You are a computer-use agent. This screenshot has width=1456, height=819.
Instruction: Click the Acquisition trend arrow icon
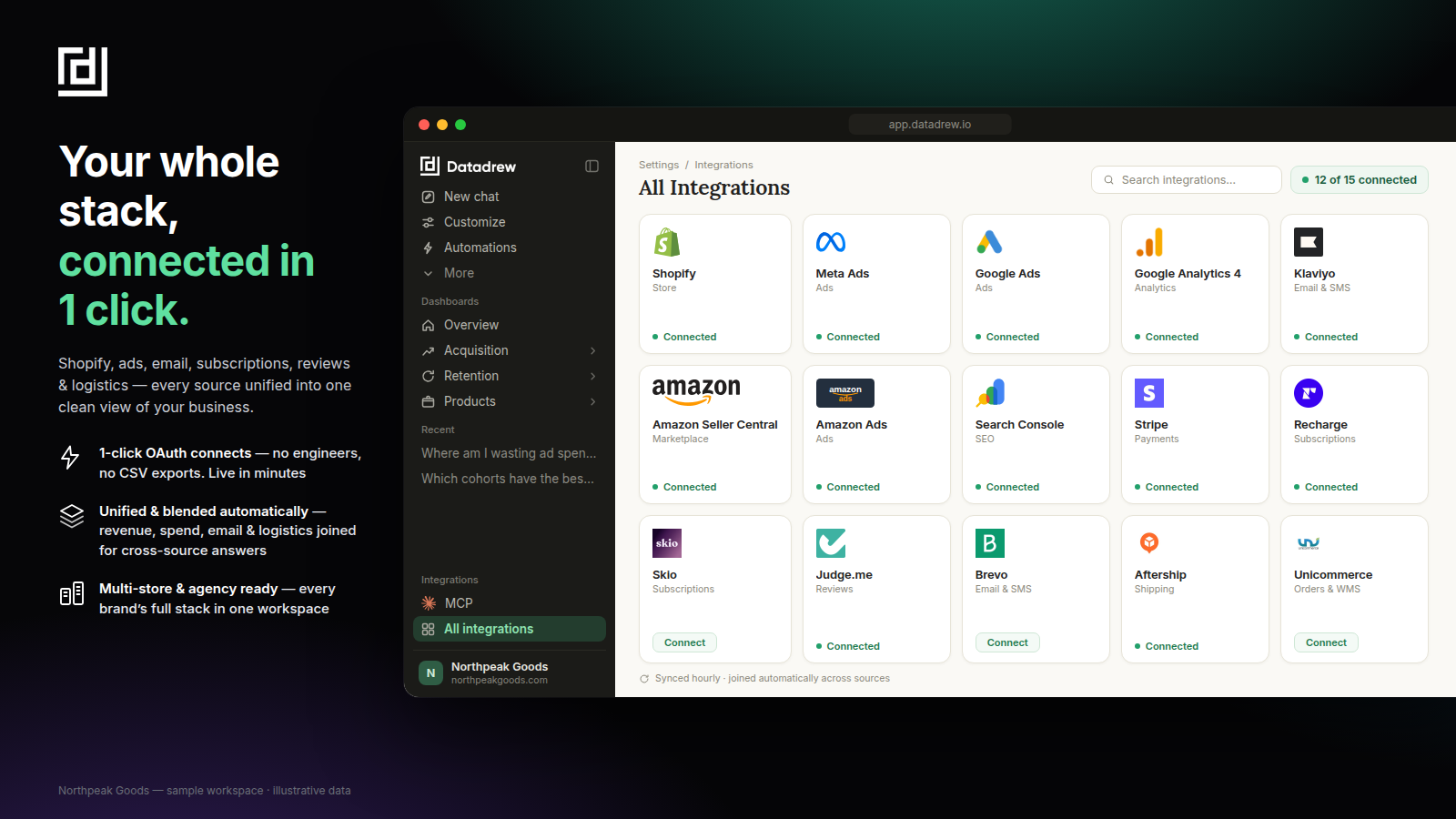click(428, 350)
